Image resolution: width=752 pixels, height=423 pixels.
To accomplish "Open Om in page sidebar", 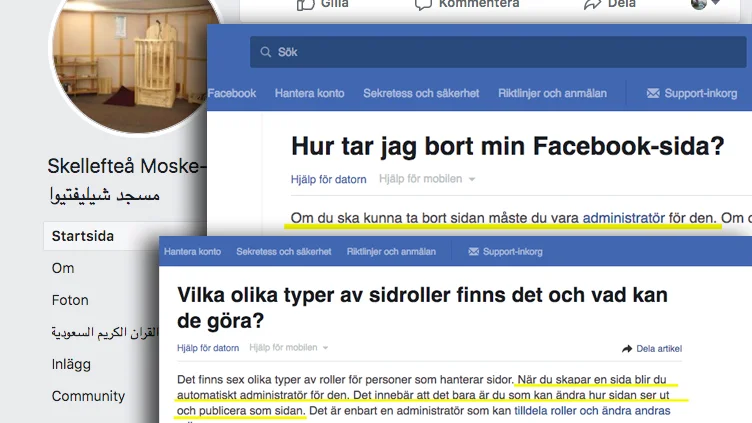I will pos(63,268).
